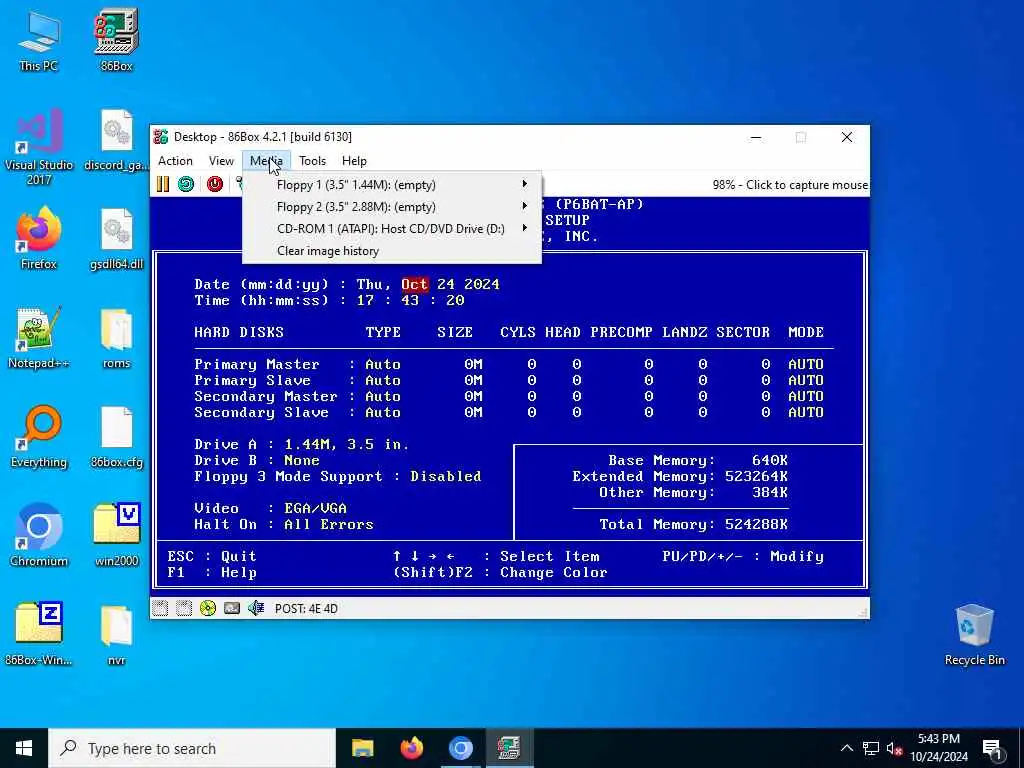Screen dimensions: 1024x768
Task: Click 'Floppy 3 Mode Support : Disabled' line
Action: tap(338, 476)
